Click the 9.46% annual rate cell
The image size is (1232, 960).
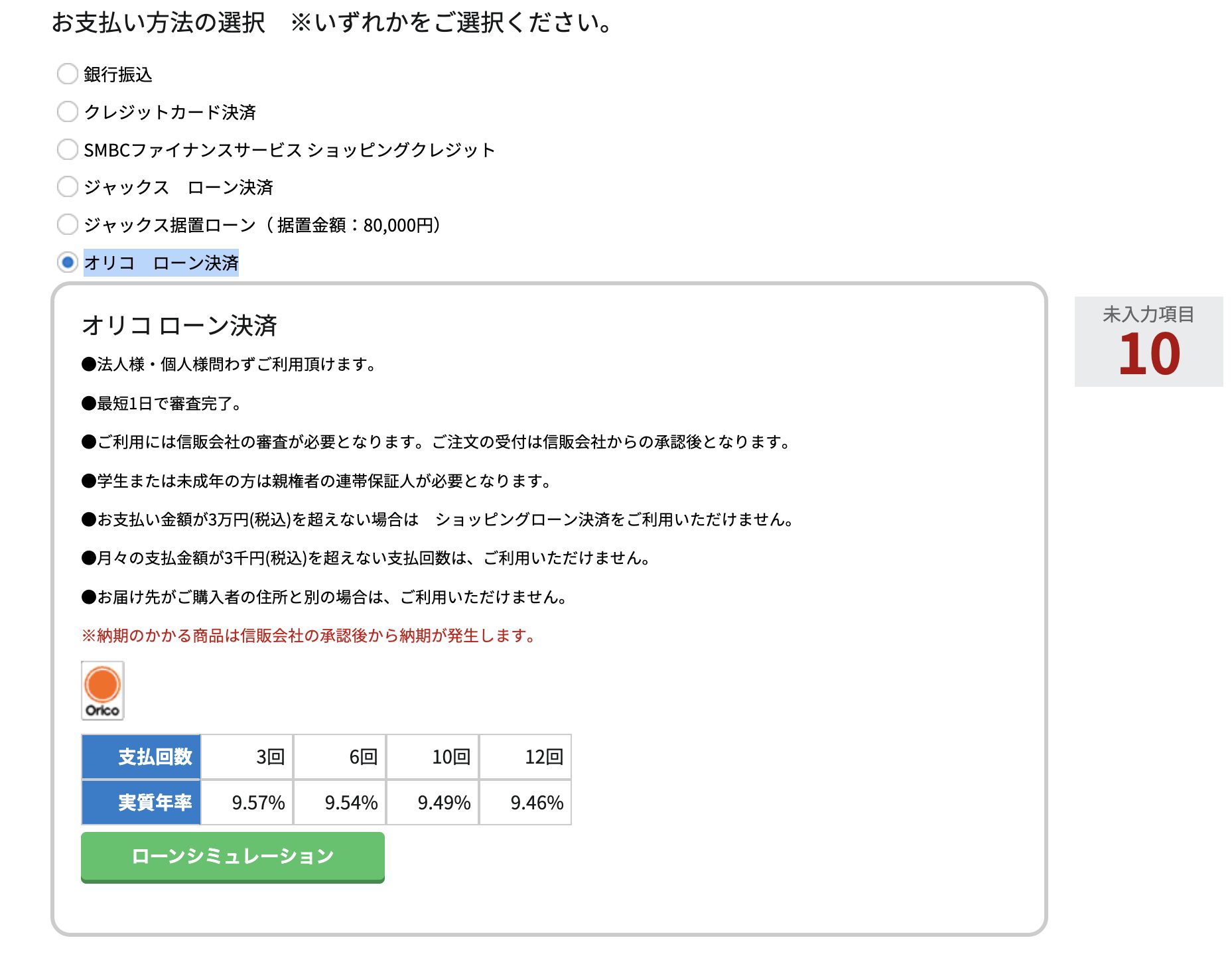pos(525,803)
